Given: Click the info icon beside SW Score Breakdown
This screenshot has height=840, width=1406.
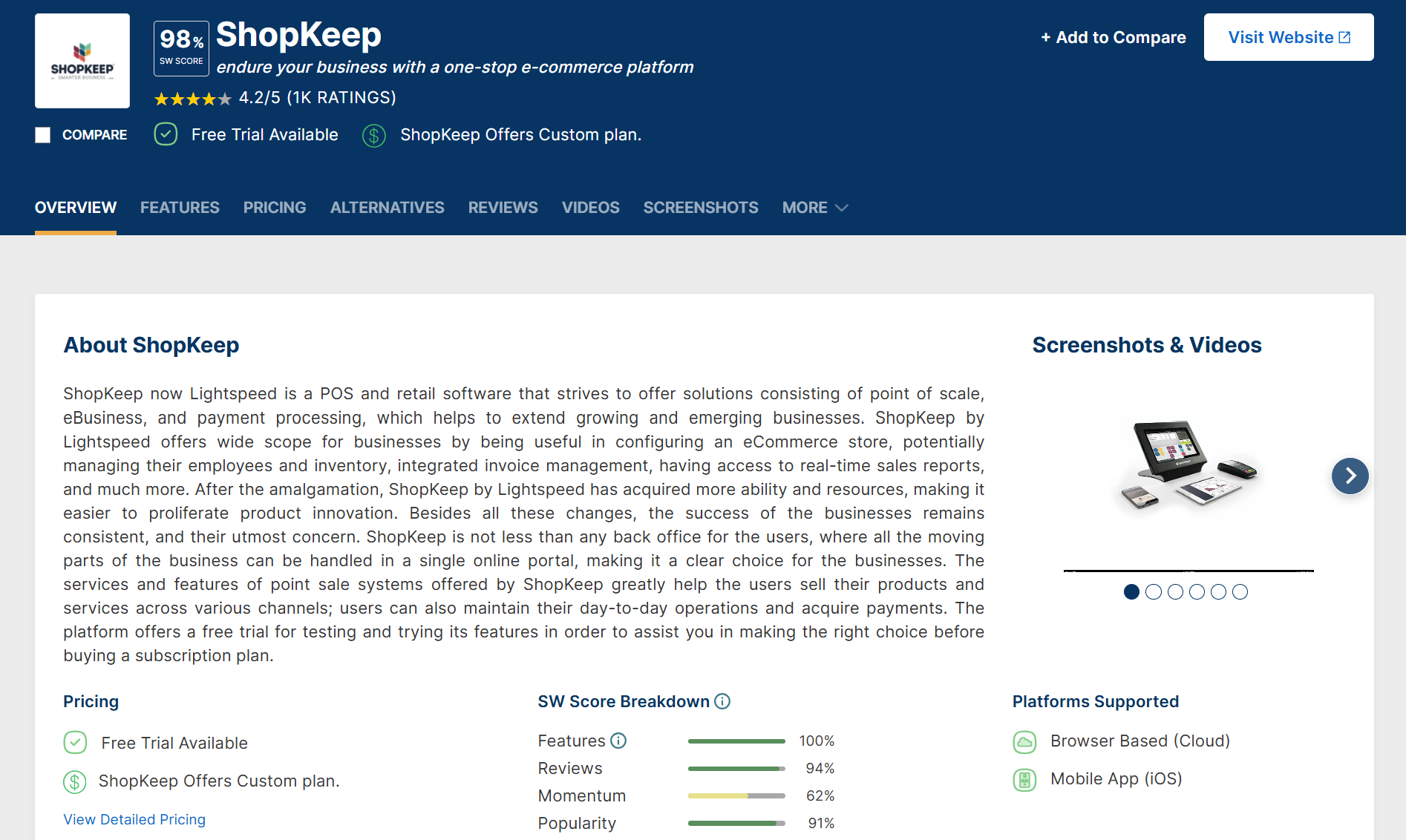Looking at the screenshot, I should click(722, 701).
